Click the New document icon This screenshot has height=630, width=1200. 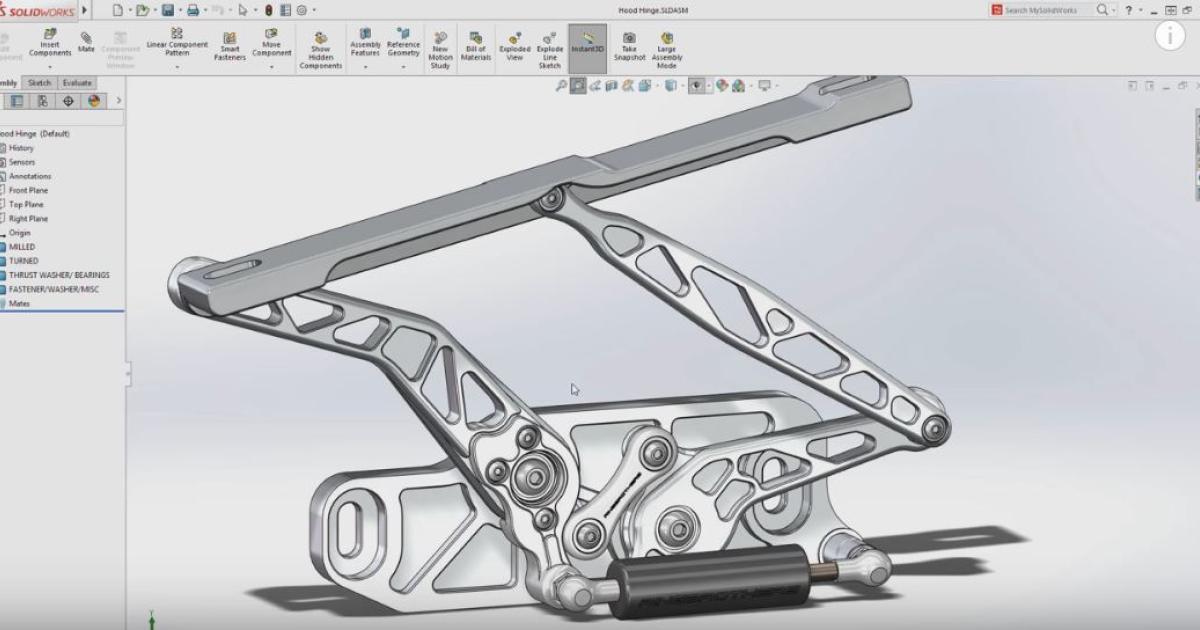pyautogui.click(x=117, y=10)
